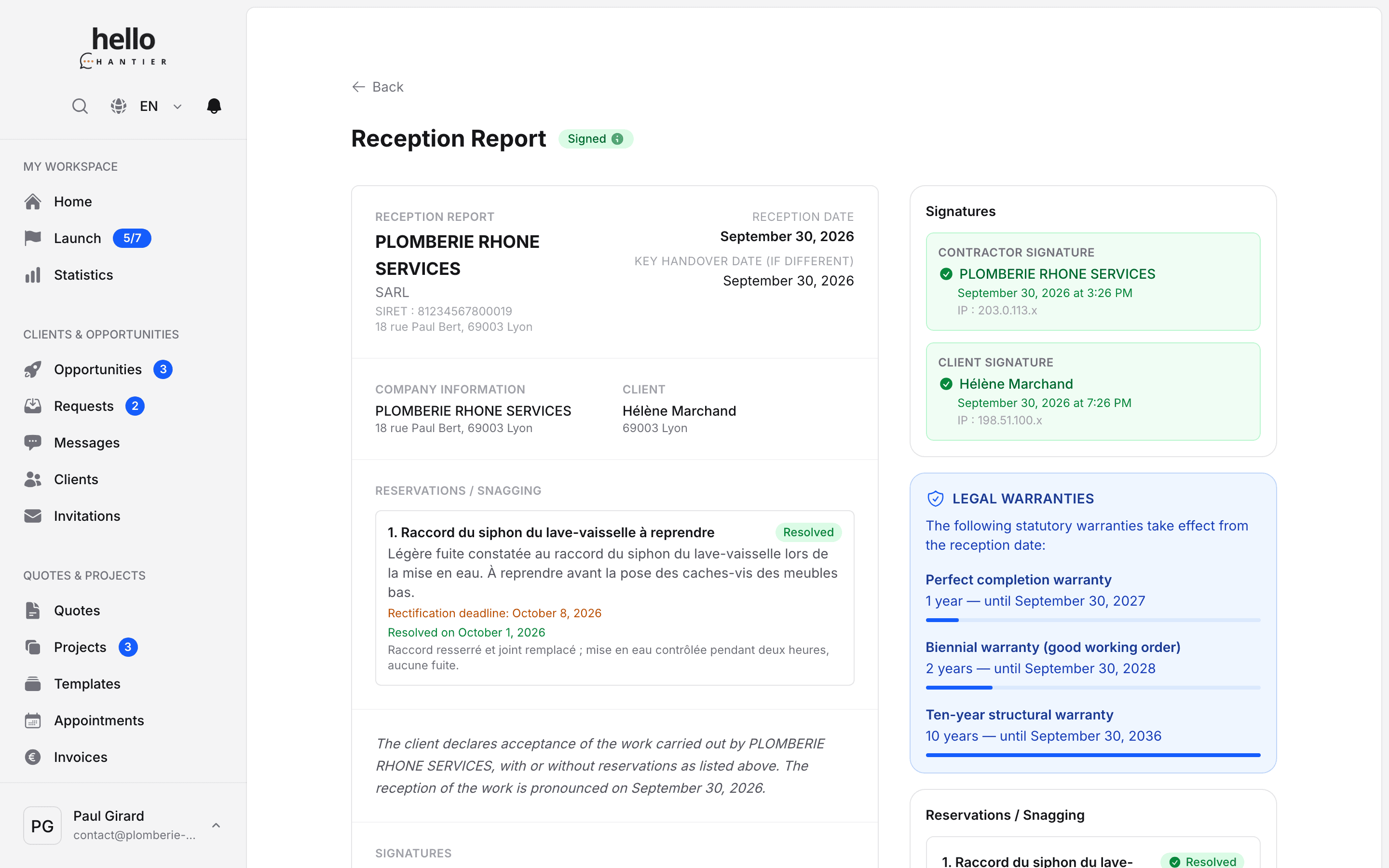
Task: Click the Home house icon
Action: tap(33, 202)
